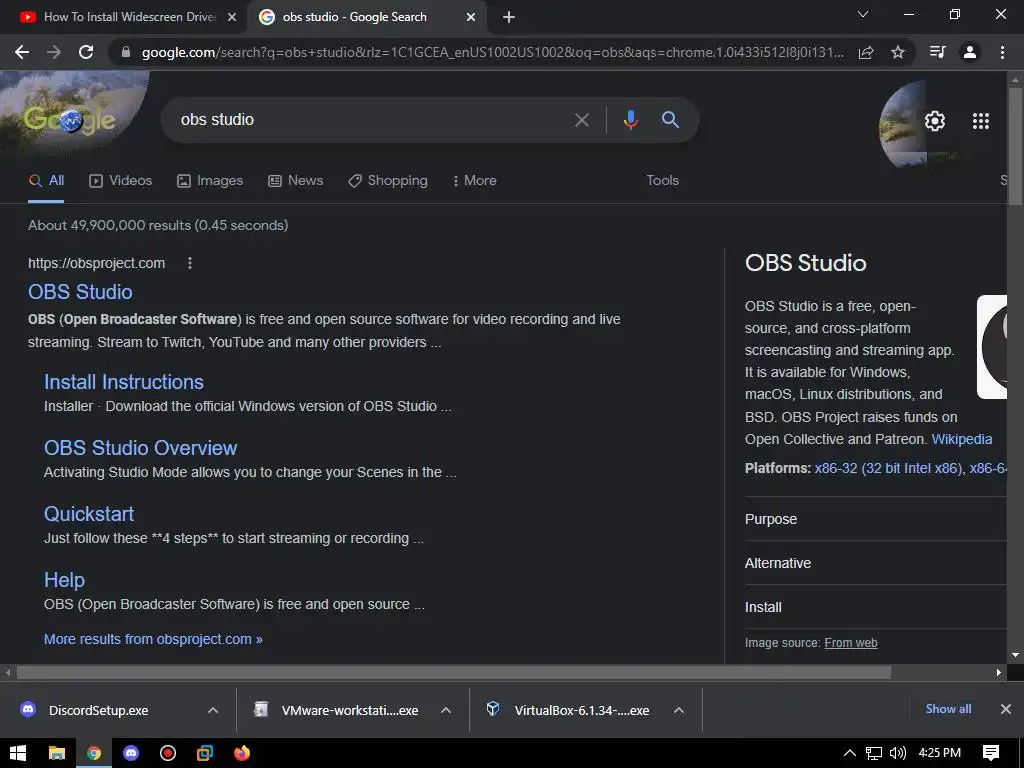Switch to Videos results

point(121,181)
